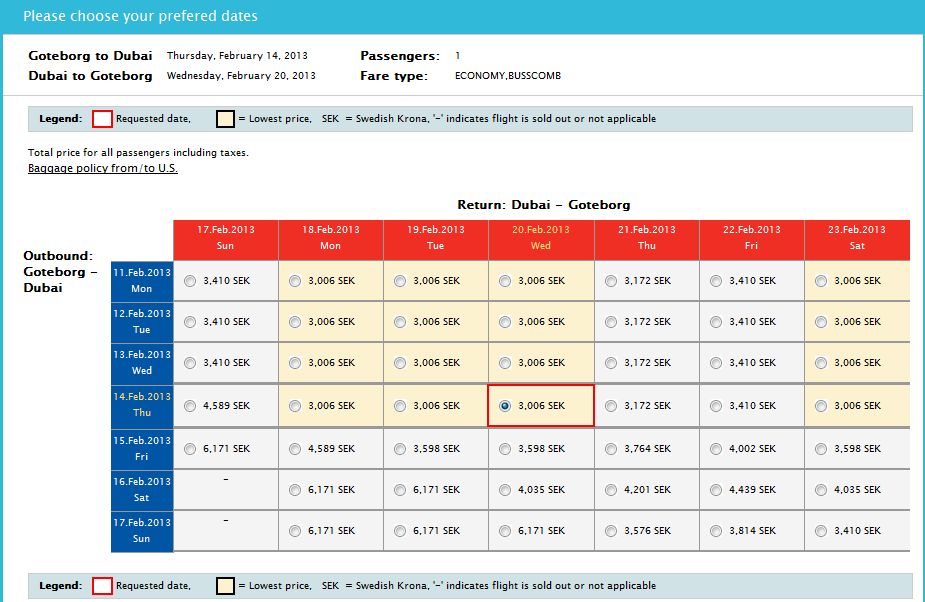The width and height of the screenshot is (925, 602).
Task: Pick 13 Feb outbound with 19 Feb return fare
Action: pos(400,363)
